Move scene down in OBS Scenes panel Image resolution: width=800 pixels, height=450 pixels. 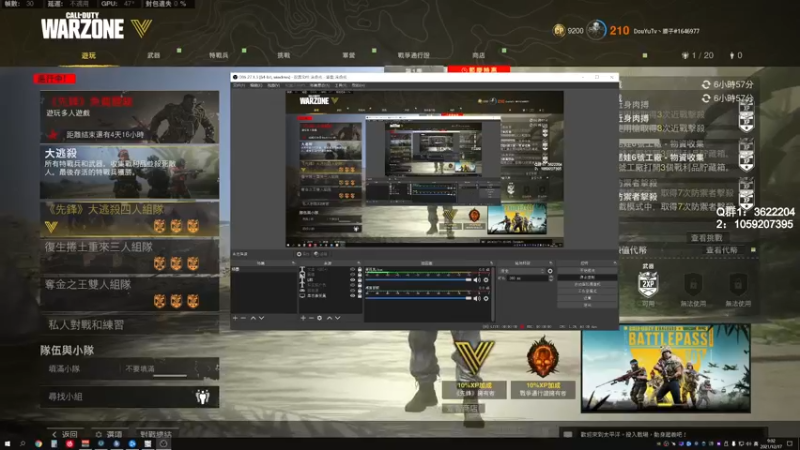[x=261, y=318]
